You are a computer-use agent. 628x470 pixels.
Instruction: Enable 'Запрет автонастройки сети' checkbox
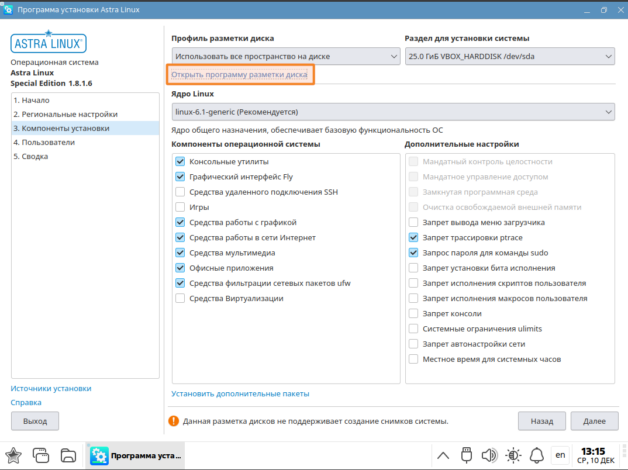click(x=413, y=344)
